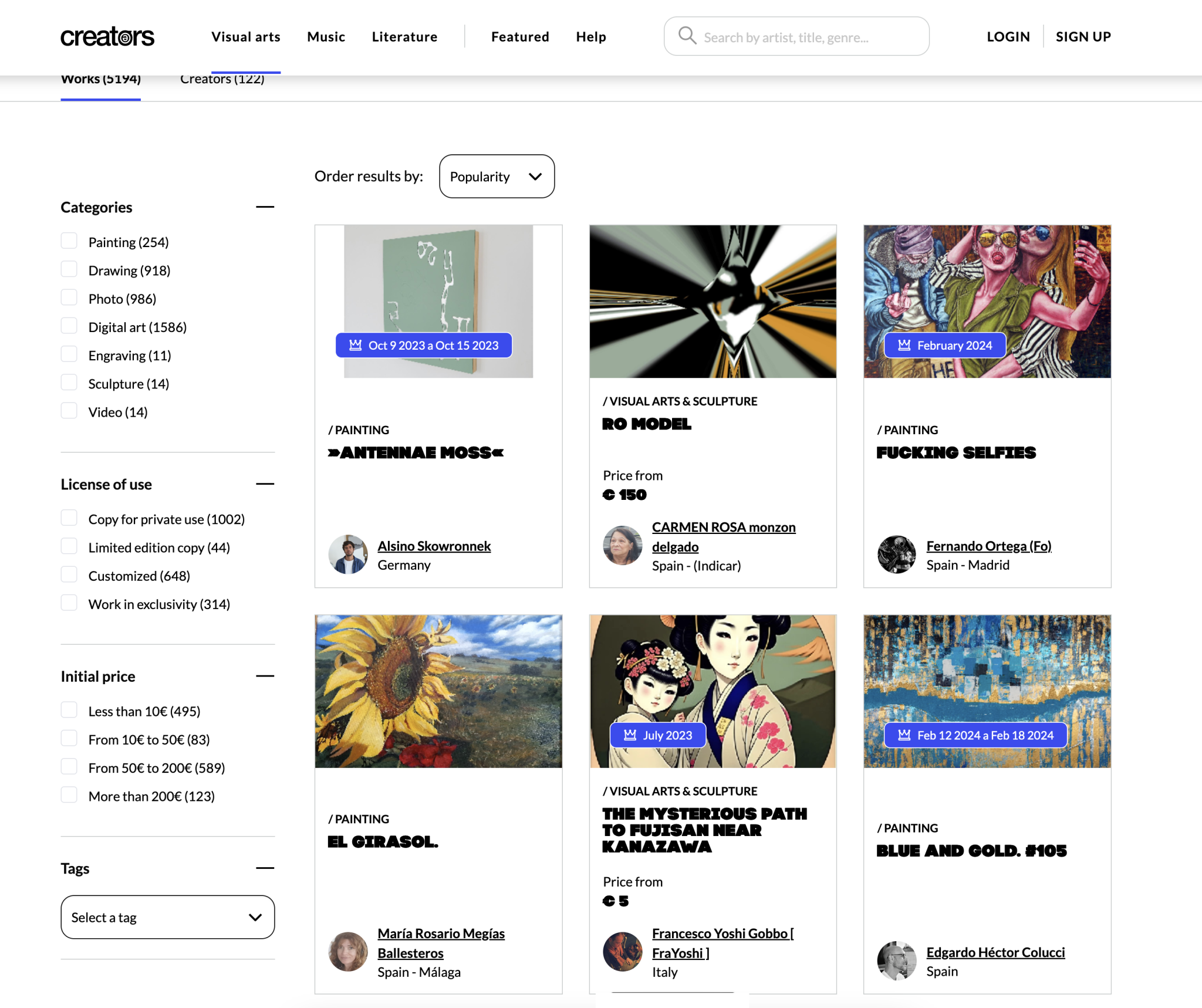Open Fernando Ortega's artist profile link

click(988, 545)
